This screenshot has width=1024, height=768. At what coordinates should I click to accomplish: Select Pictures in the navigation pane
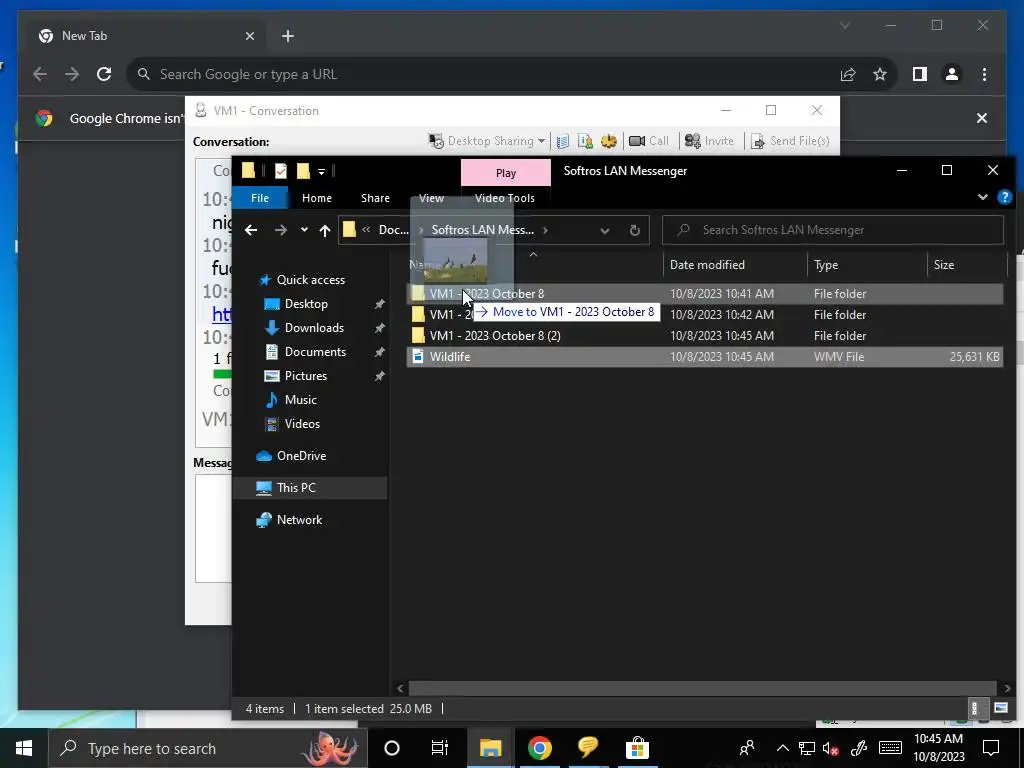306,376
